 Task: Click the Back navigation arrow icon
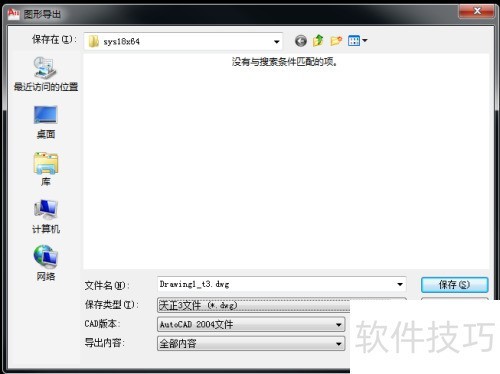301,41
